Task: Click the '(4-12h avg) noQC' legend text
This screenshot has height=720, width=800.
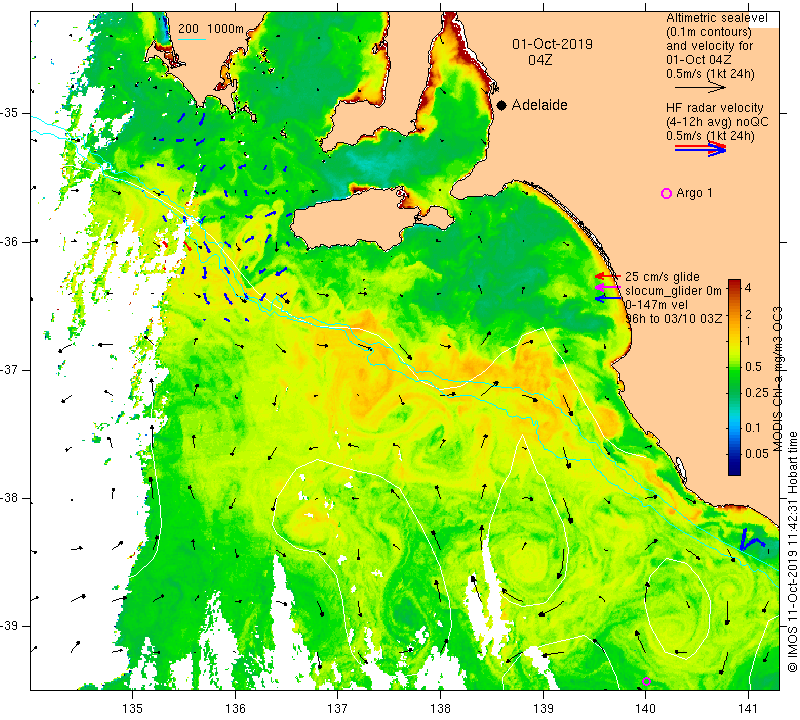Action: [x=717, y=122]
